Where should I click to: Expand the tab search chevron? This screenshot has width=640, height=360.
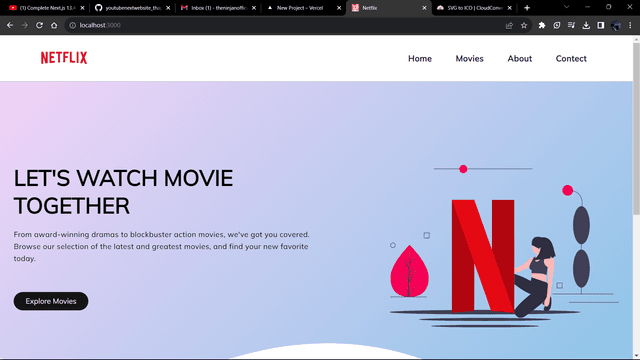566,7
